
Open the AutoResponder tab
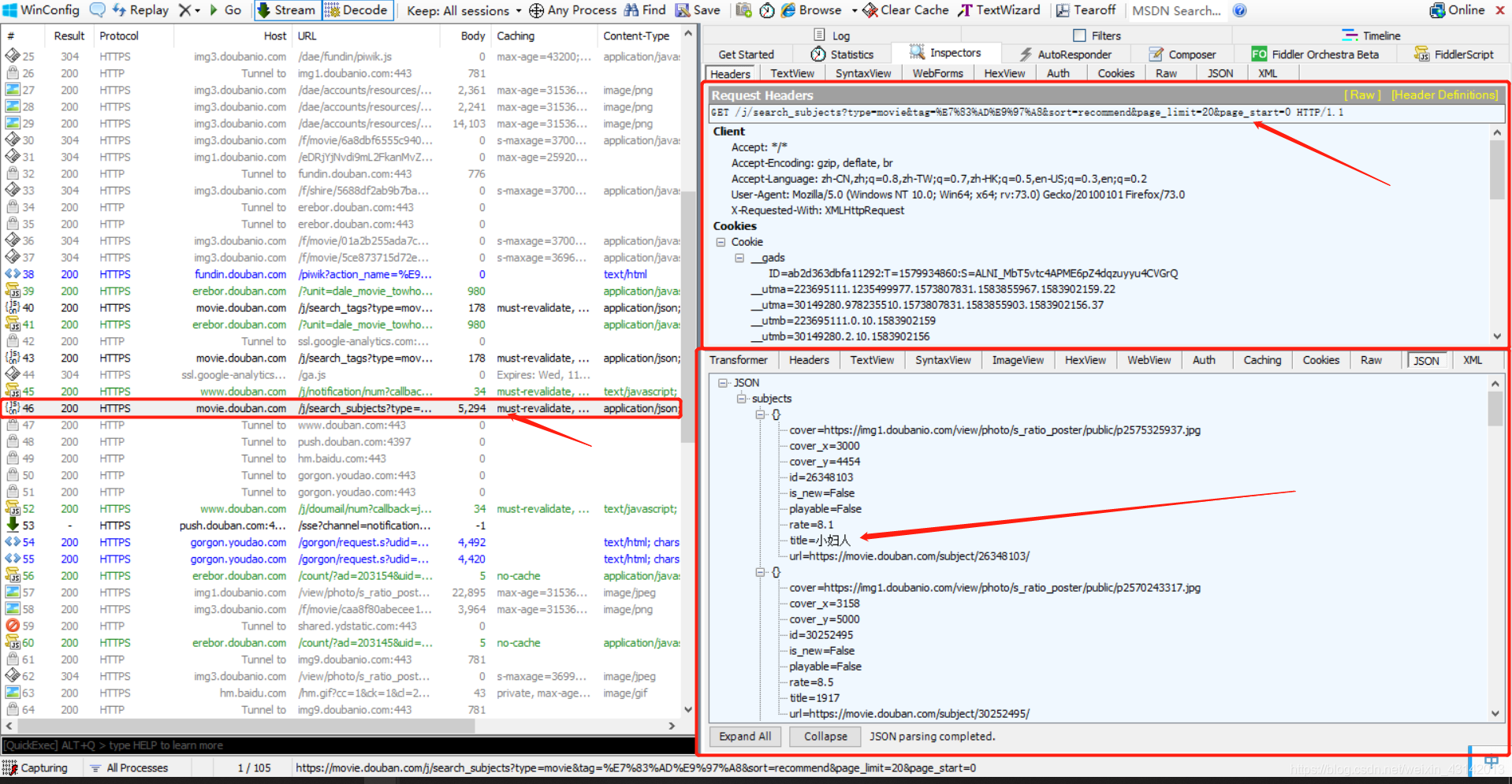tap(1065, 54)
